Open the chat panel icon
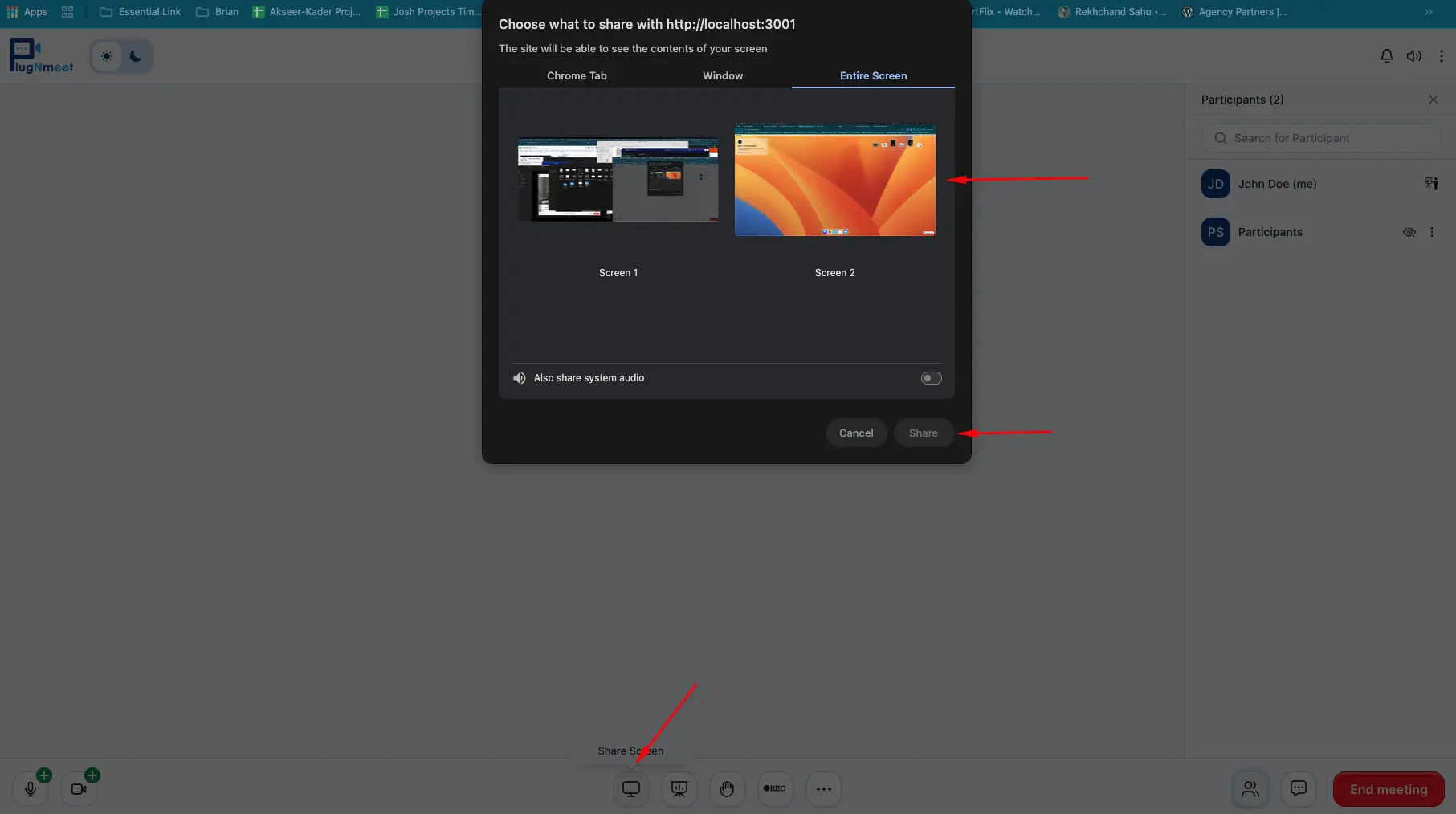 (1298, 789)
